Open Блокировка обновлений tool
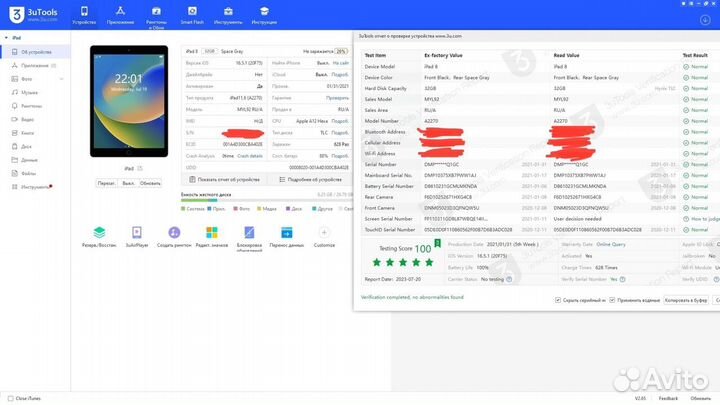The image size is (720, 405). (x=249, y=239)
